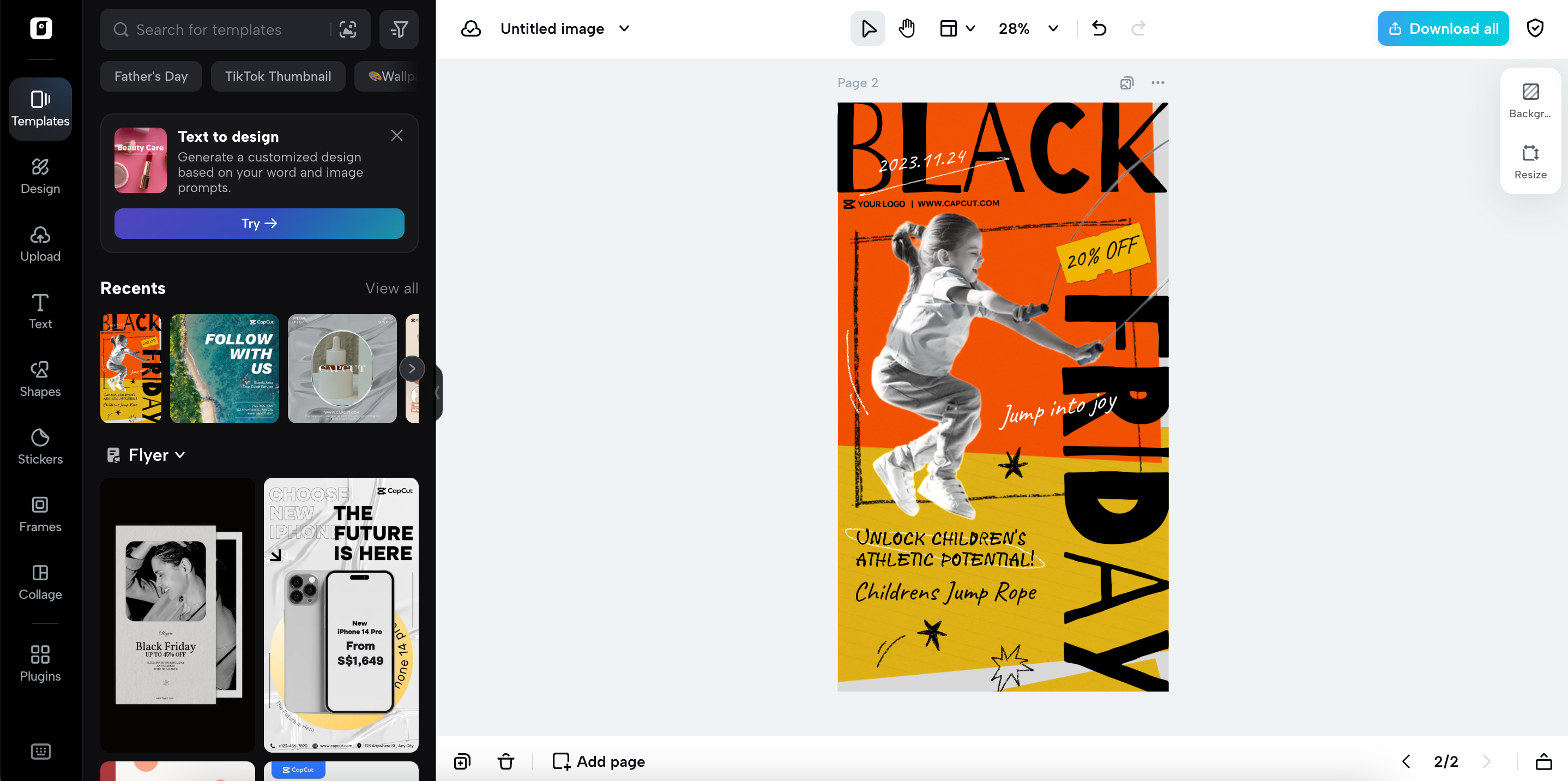The height and width of the screenshot is (781, 1568).
Task: Select the hand pan tool
Action: pos(907,28)
